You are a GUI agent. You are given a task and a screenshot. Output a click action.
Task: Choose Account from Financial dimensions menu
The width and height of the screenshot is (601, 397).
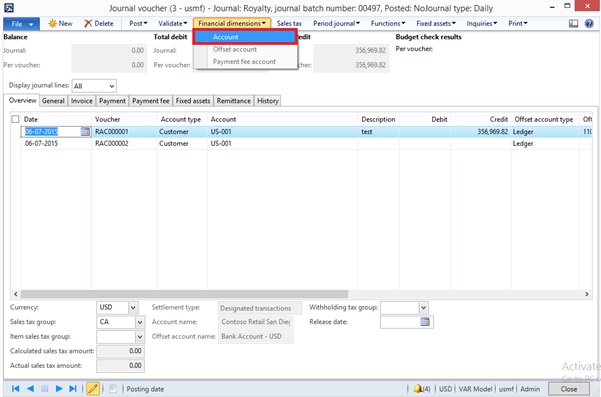pos(245,37)
